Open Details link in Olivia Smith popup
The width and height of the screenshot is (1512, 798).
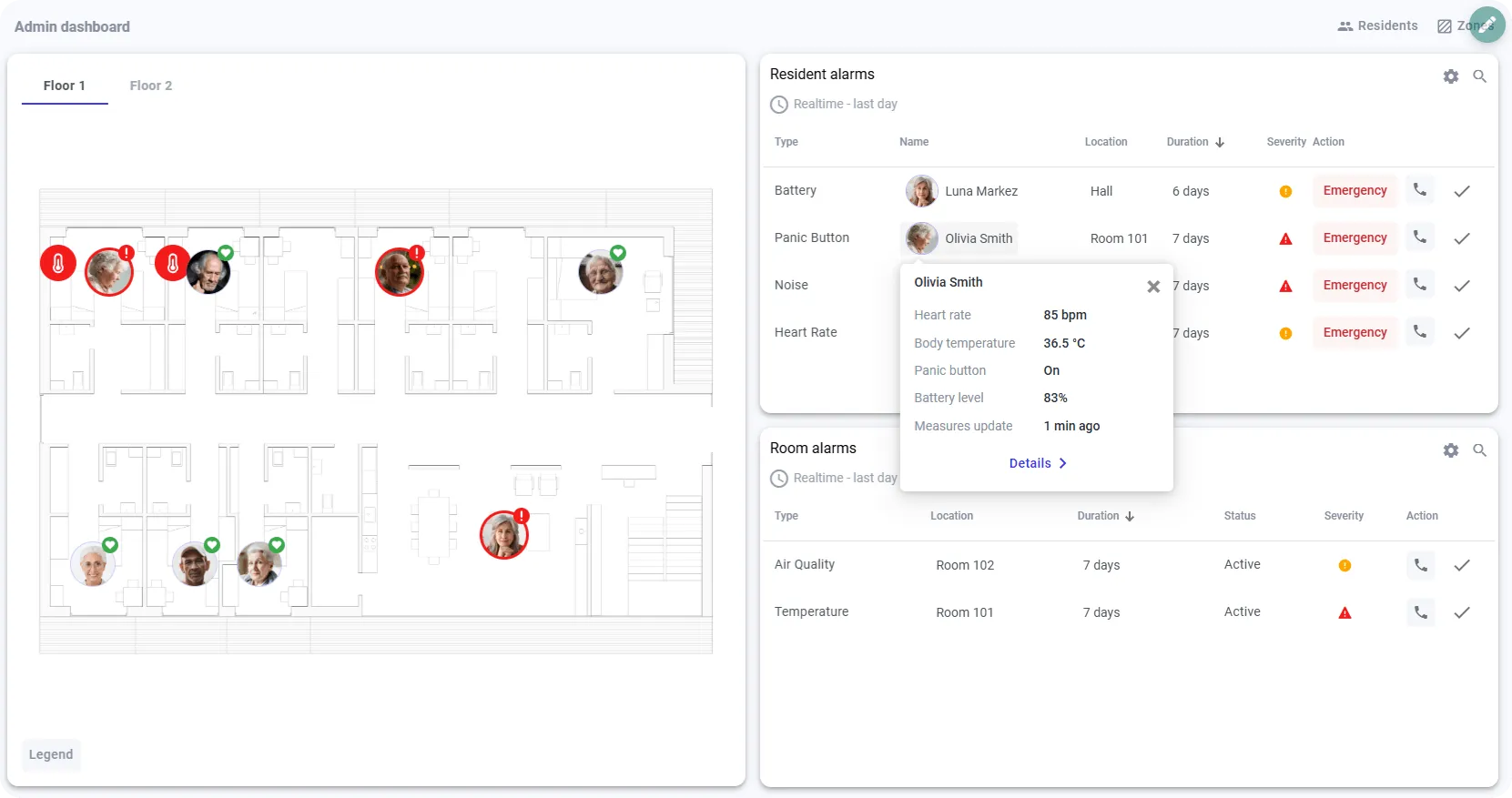[x=1037, y=463]
